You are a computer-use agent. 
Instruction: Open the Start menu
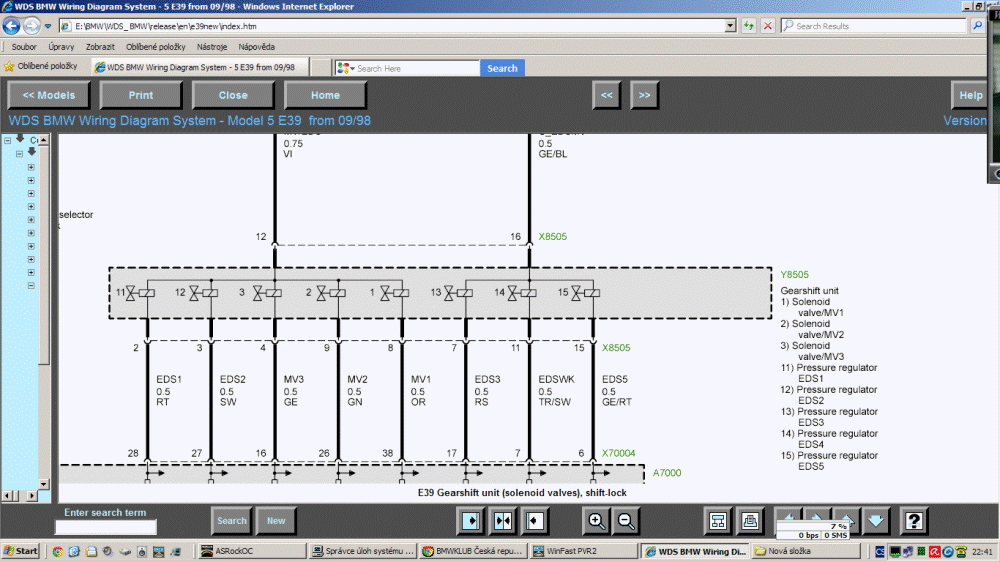(x=20, y=551)
